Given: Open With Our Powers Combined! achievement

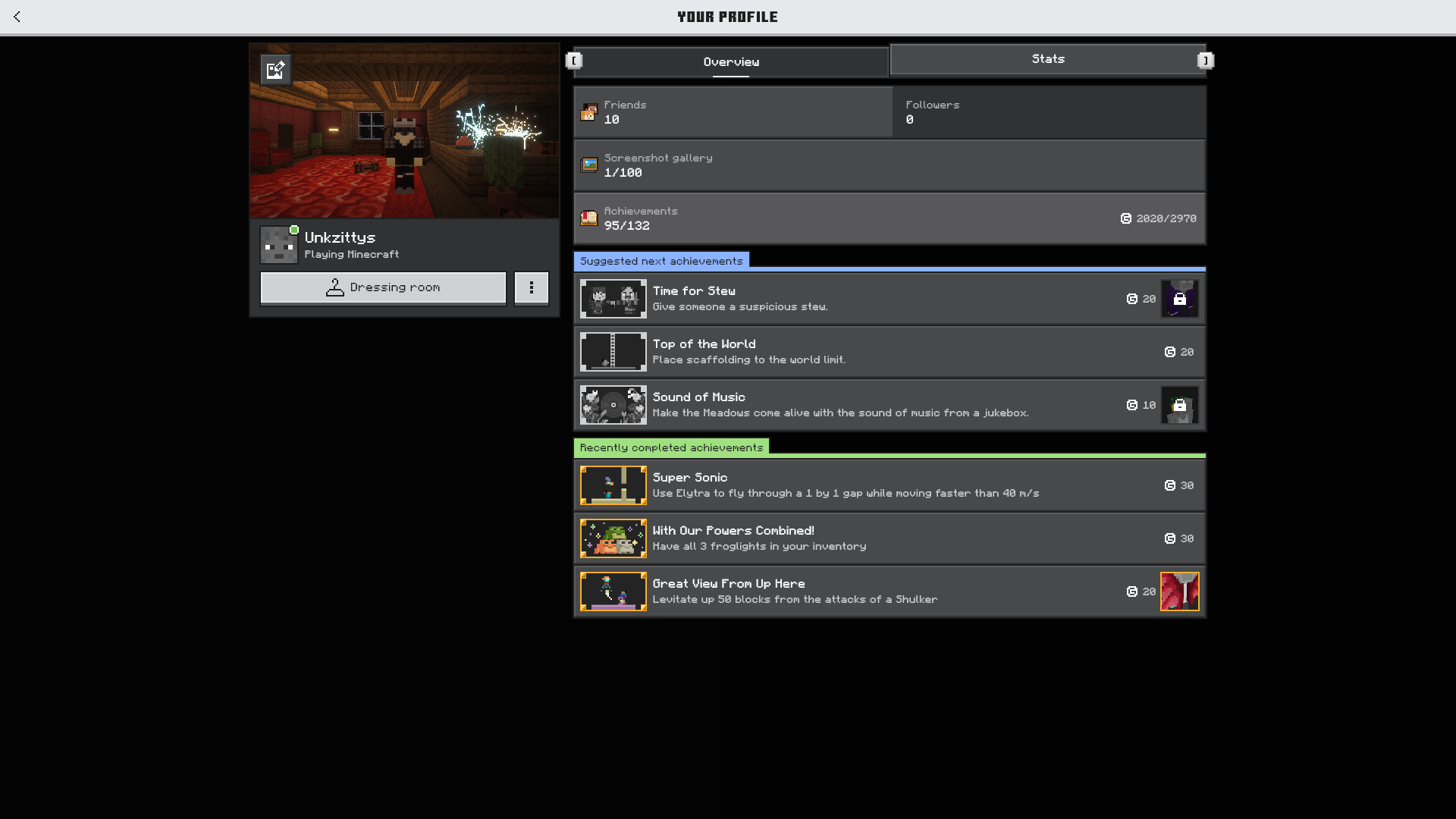Looking at the screenshot, I should click(889, 538).
